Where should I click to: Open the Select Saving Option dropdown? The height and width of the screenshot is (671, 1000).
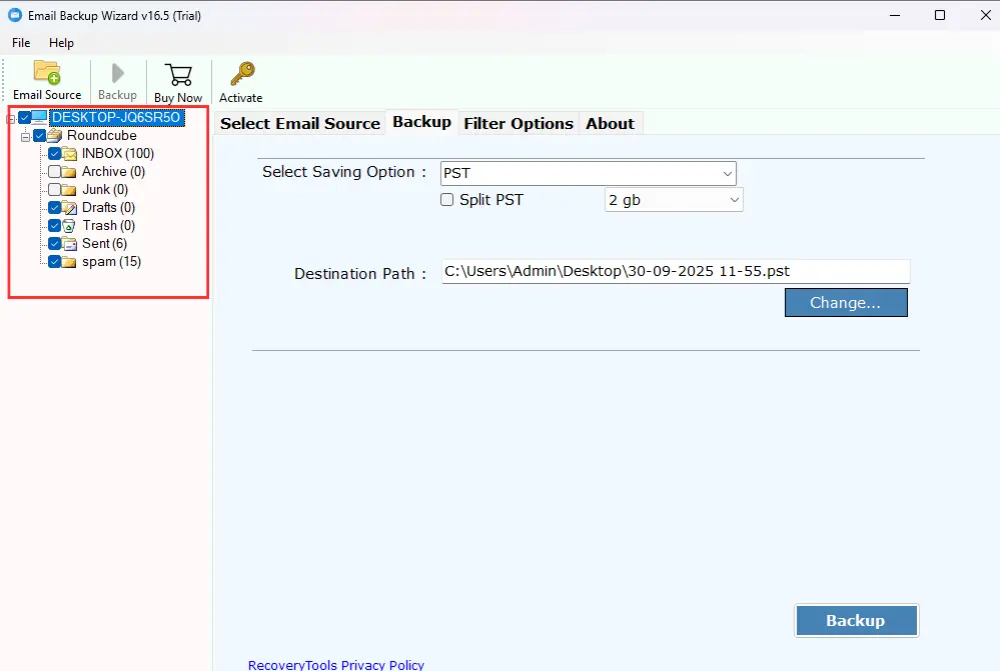pyautogui.click(x=588, y=173)
